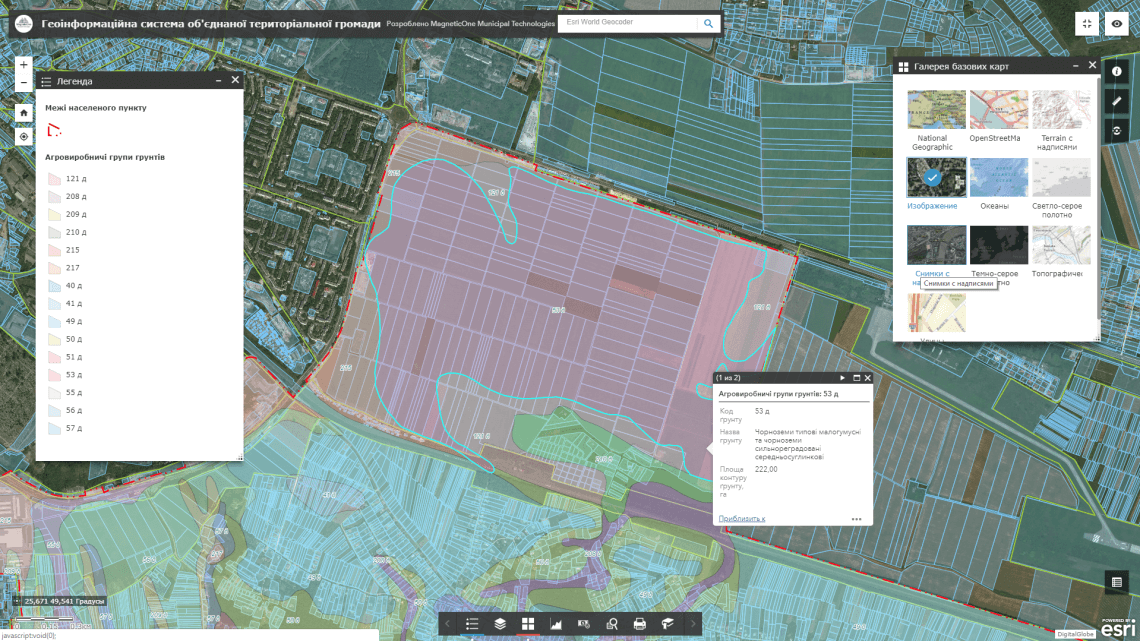Toggle the swipe eye tool on right sidebar
The image size is (1140, 641).
1117,130
